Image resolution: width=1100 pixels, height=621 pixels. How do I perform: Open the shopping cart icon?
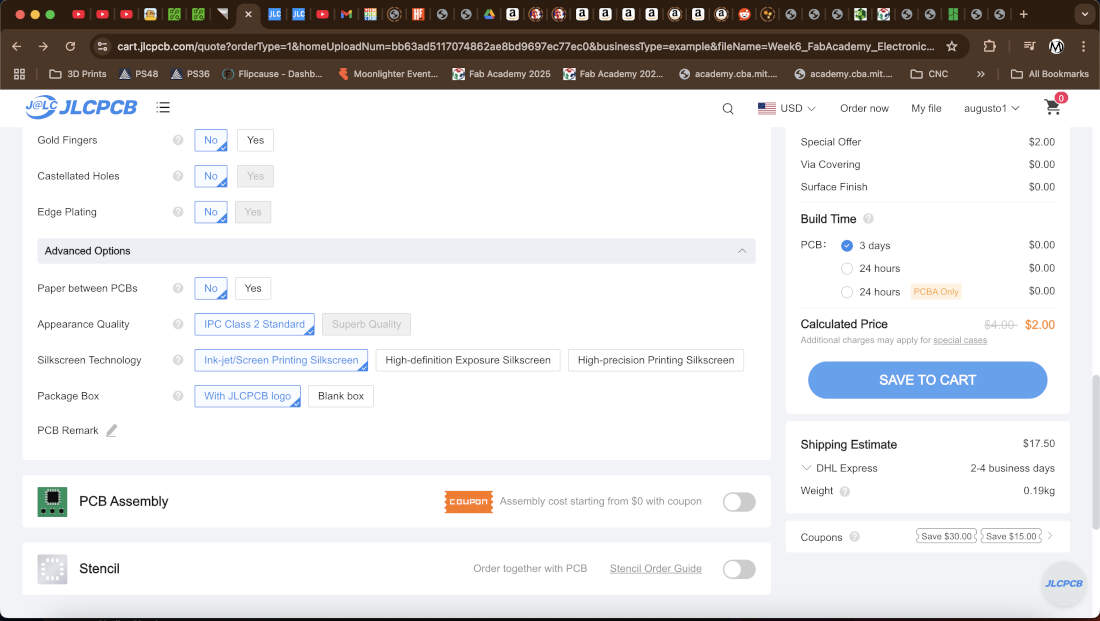pyautogui.click(x=1052, y=107)
